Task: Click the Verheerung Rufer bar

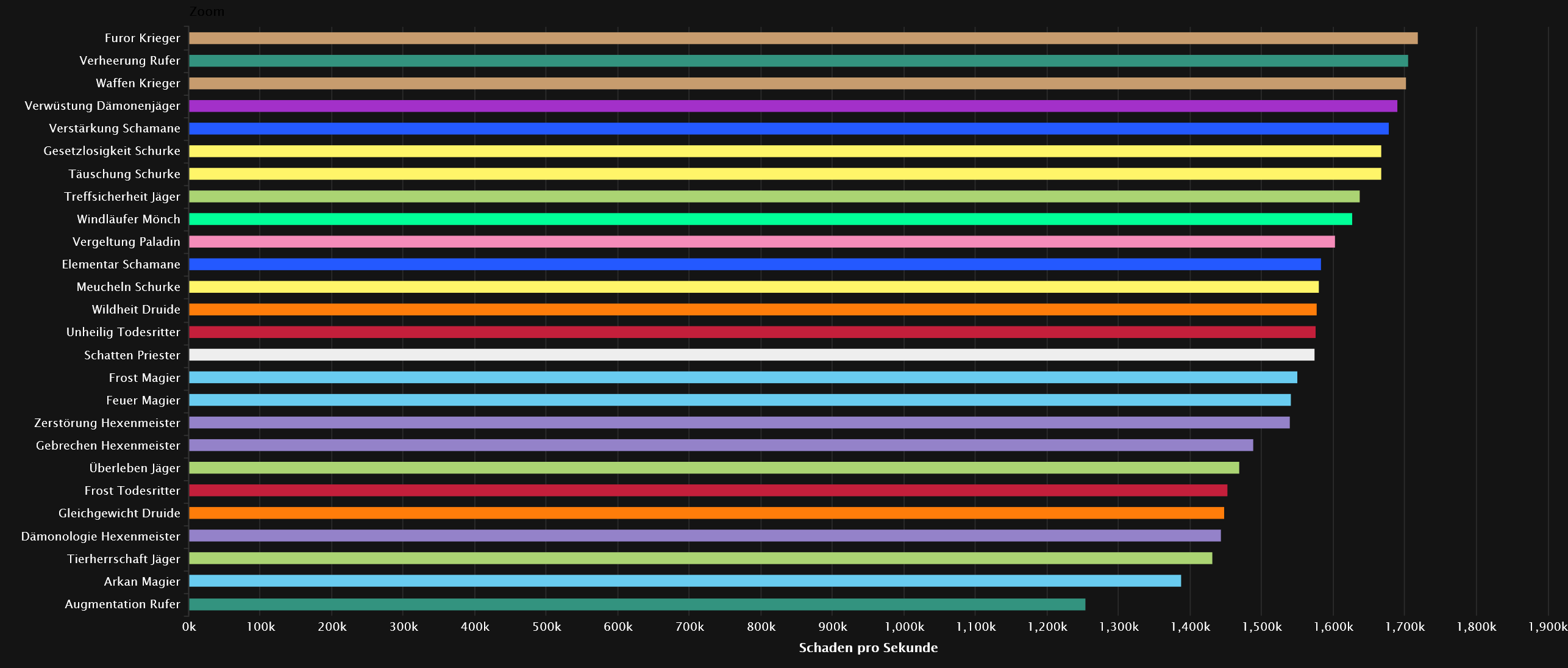Action: coord(798,61)
